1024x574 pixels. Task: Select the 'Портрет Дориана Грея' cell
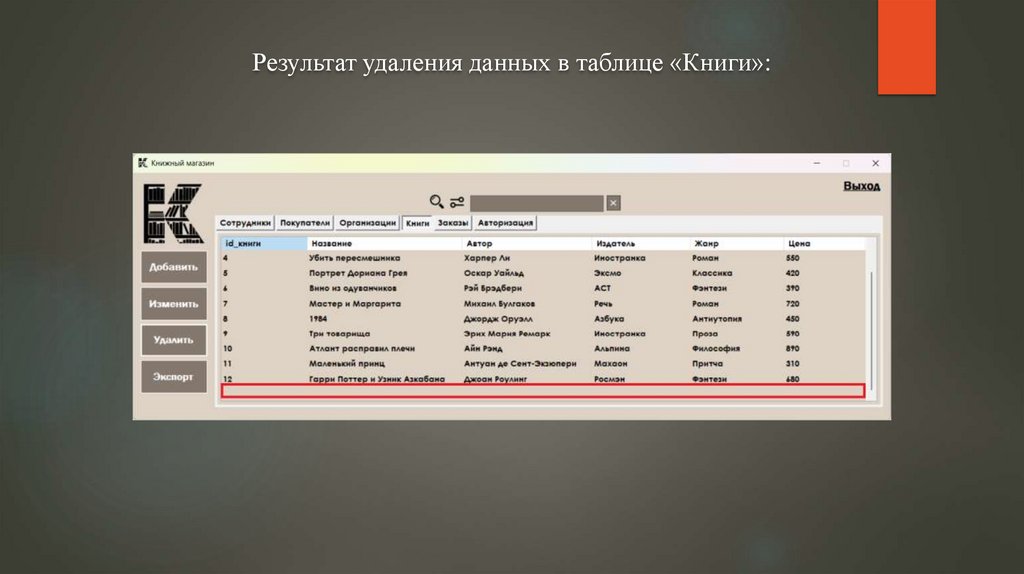pos(358,273)
